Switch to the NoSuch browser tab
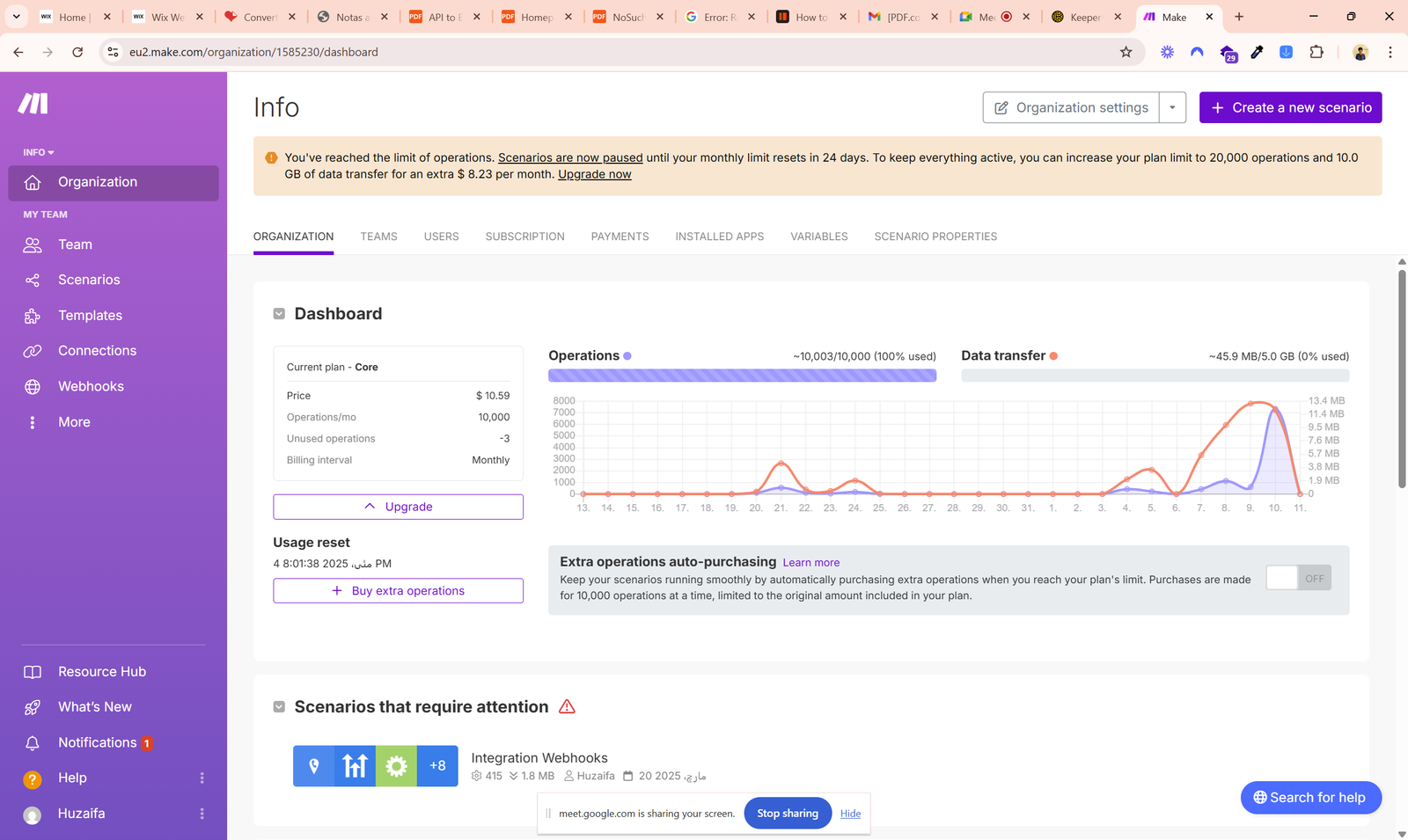The image size is (1408, 840). pos(628,17)
